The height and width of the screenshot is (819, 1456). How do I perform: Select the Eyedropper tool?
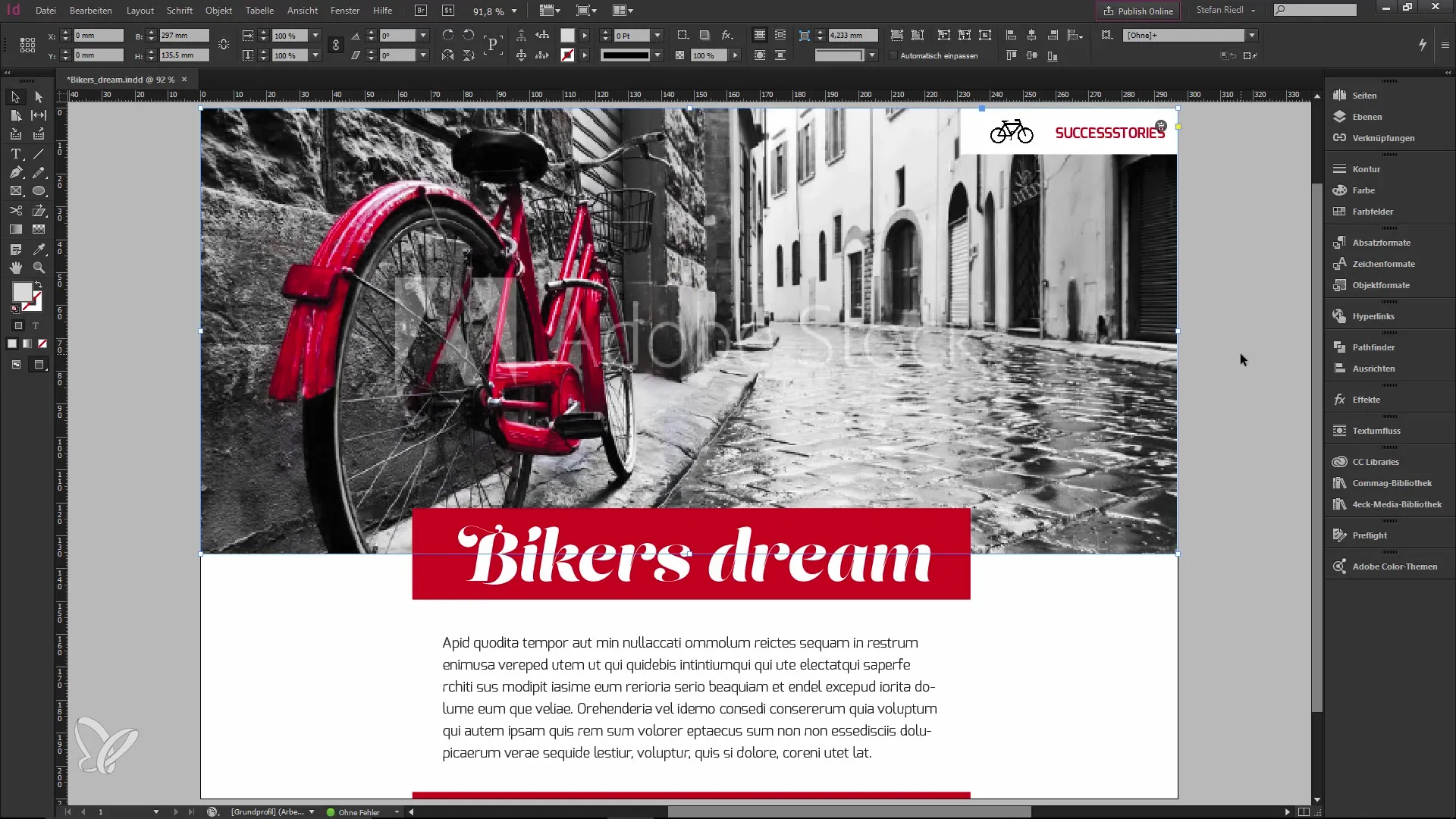coord(39,249)
